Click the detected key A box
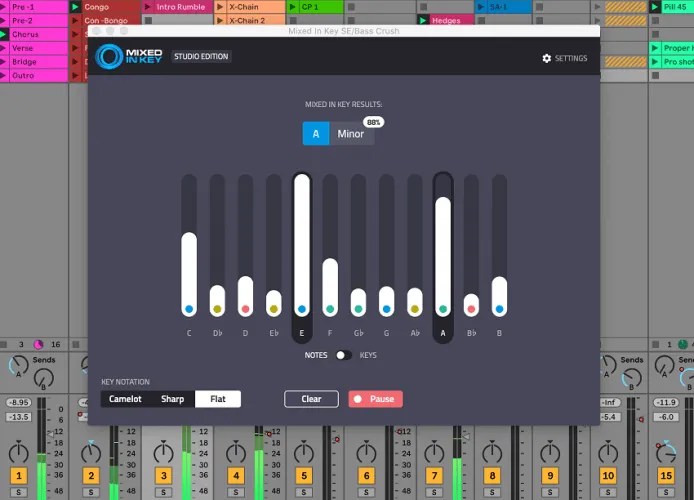Screen dimensions: 694x500 point(316,134)
